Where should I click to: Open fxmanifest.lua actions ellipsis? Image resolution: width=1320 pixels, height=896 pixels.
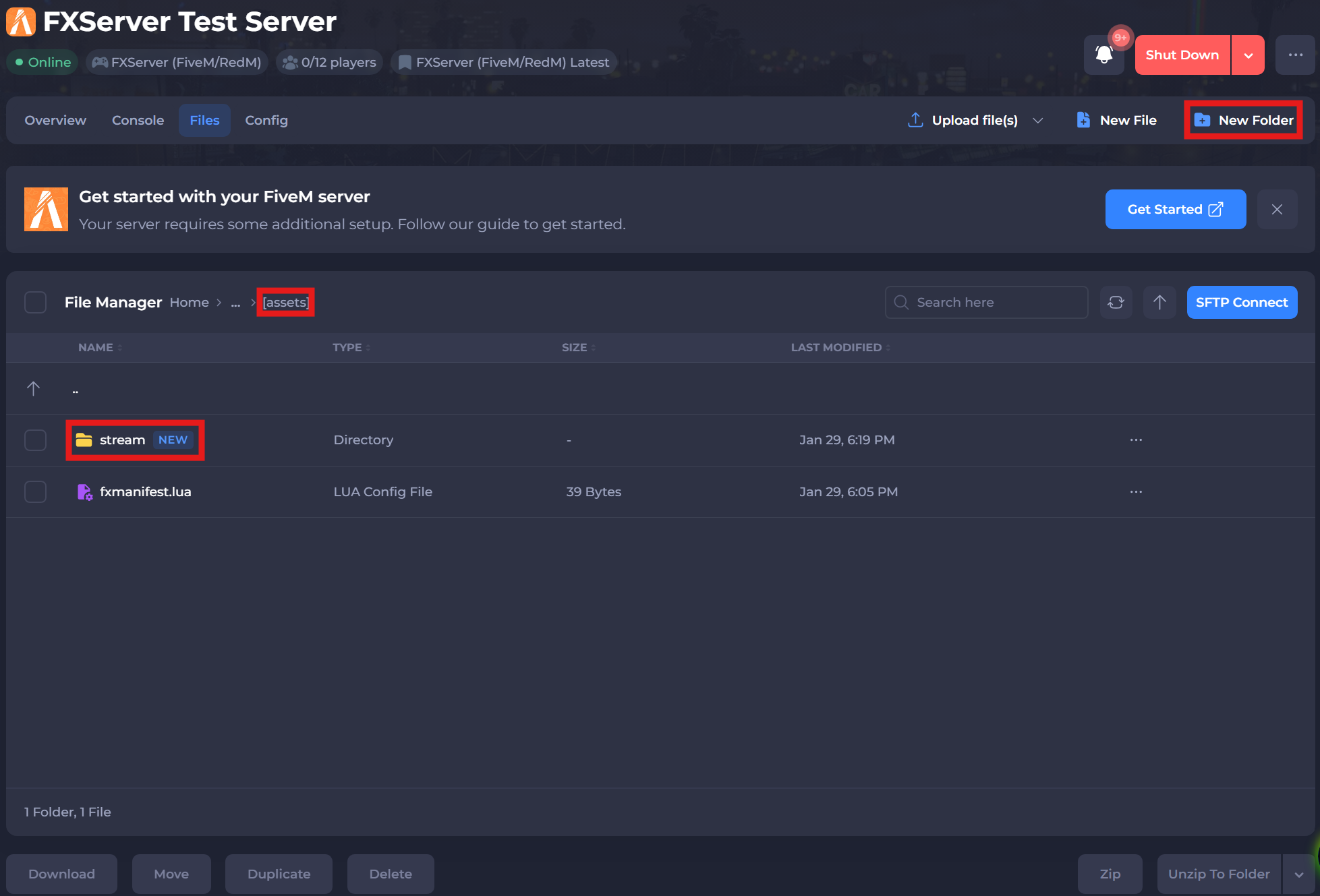[x=1136, y=491]
